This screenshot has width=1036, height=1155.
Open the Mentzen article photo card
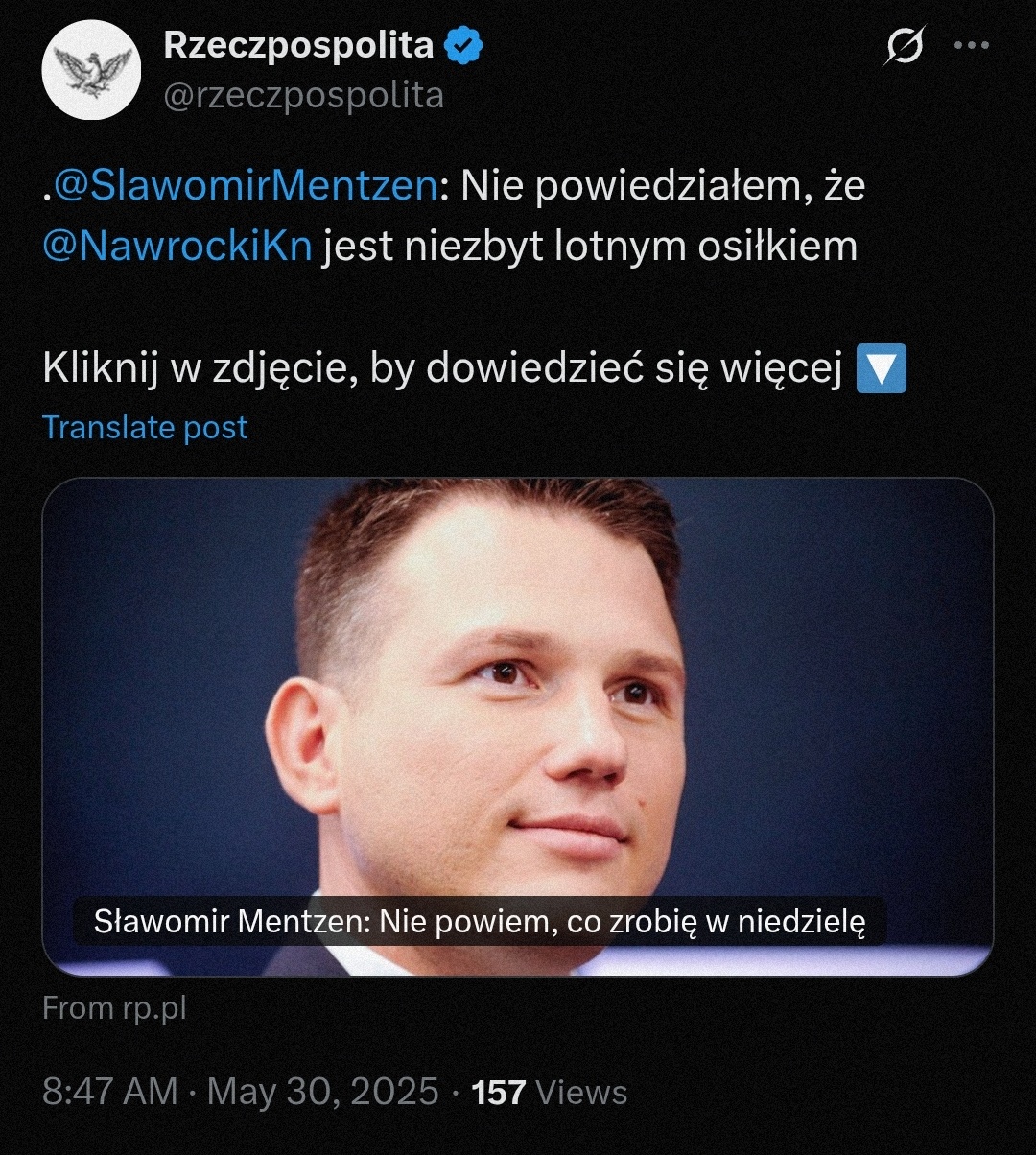tap(518, 727)
